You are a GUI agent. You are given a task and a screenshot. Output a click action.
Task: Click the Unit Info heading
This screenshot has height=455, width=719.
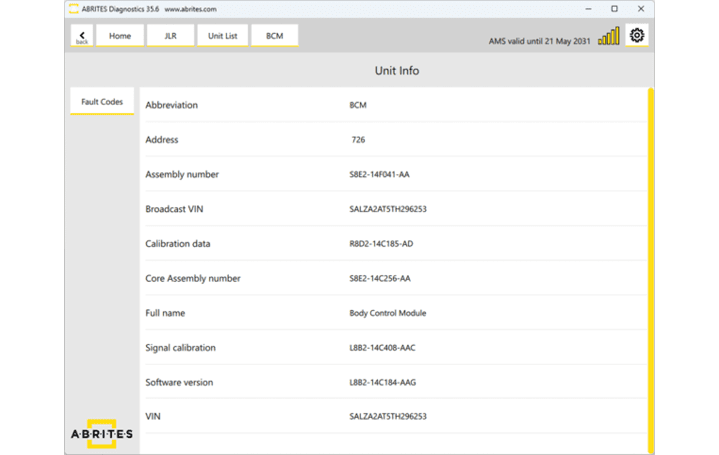coord(397,71)
